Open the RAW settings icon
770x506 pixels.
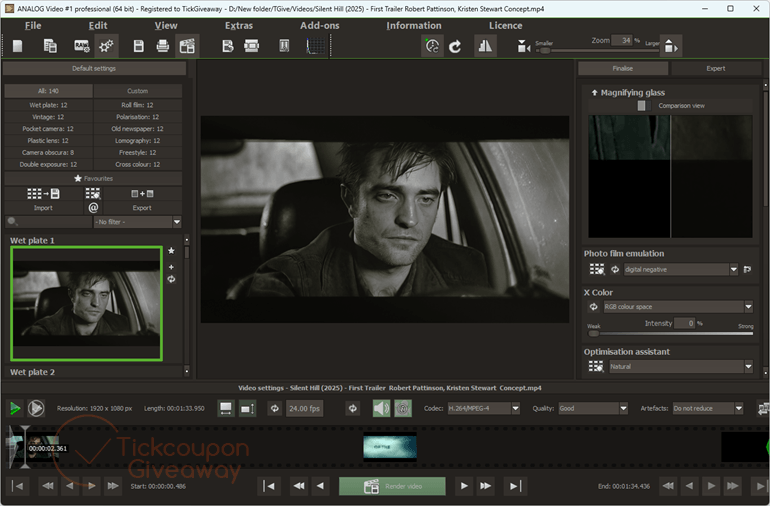tap(82, 46)
